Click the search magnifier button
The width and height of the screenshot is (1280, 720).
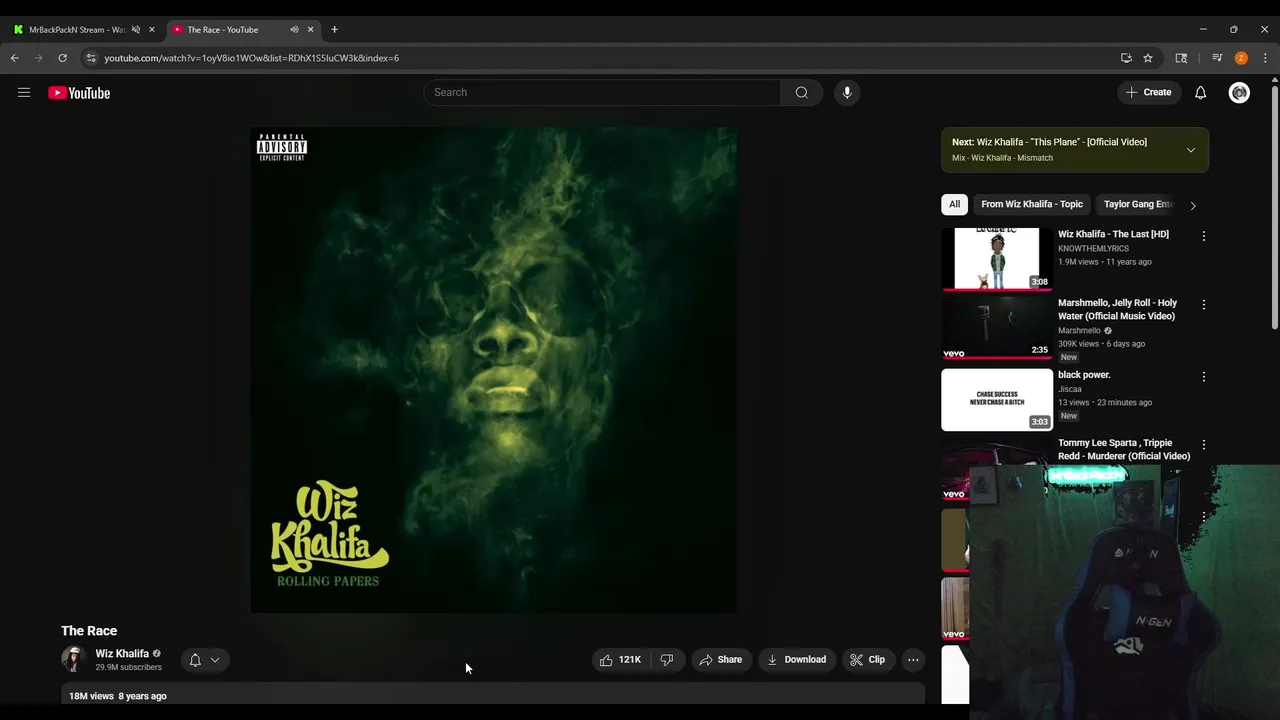point(802,92)
